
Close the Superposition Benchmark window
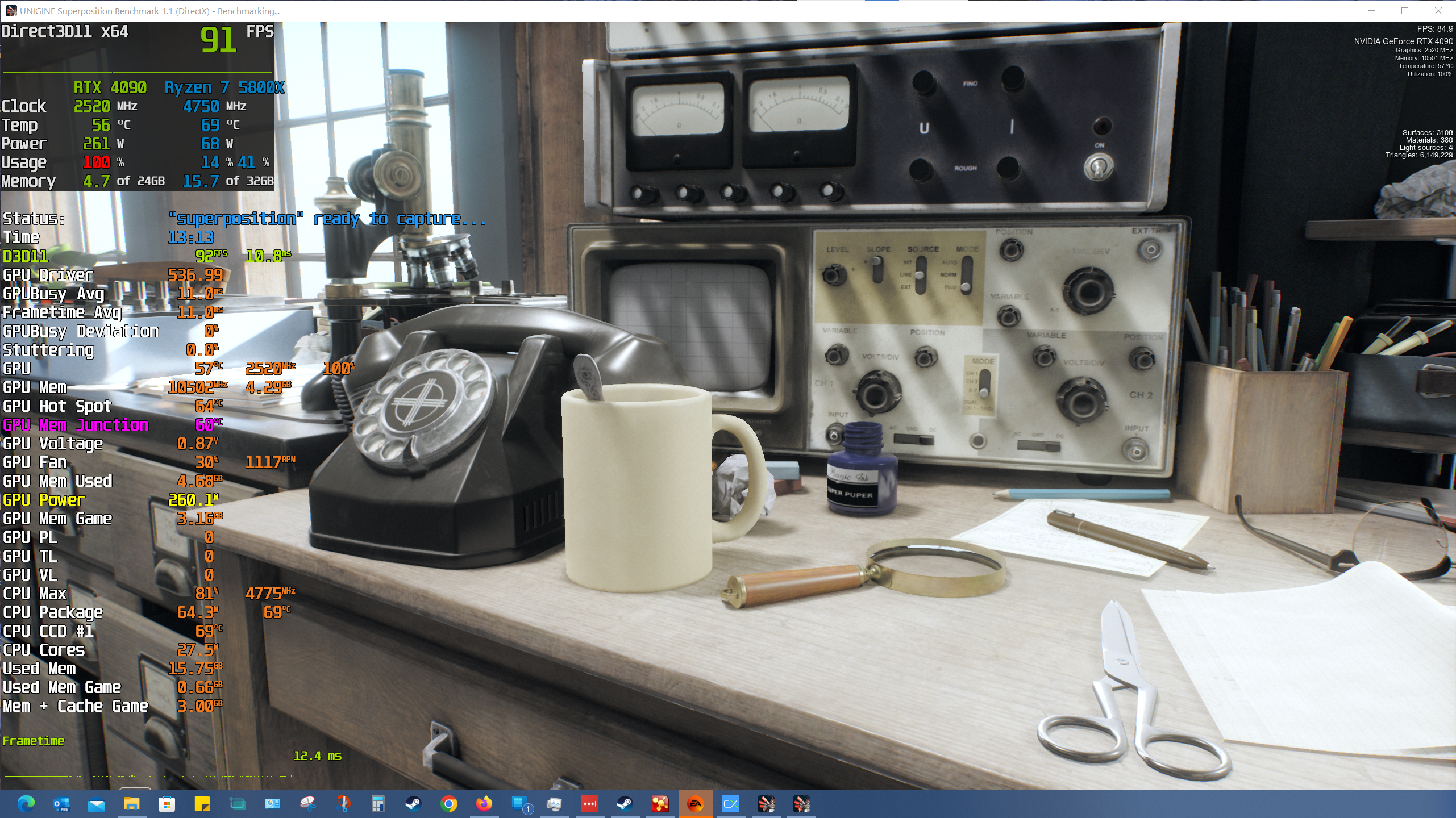tap(1438, 11)
